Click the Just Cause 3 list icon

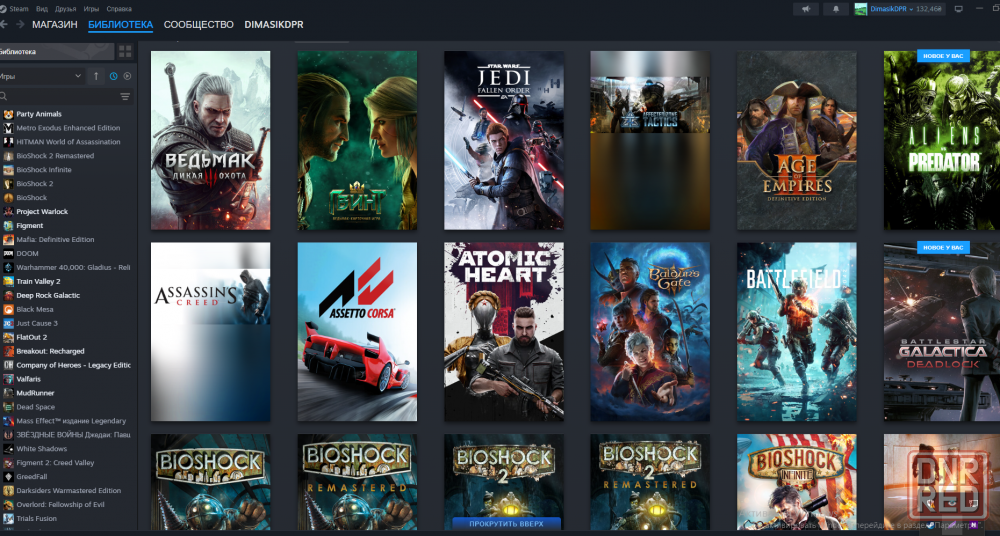pos(8,324)
